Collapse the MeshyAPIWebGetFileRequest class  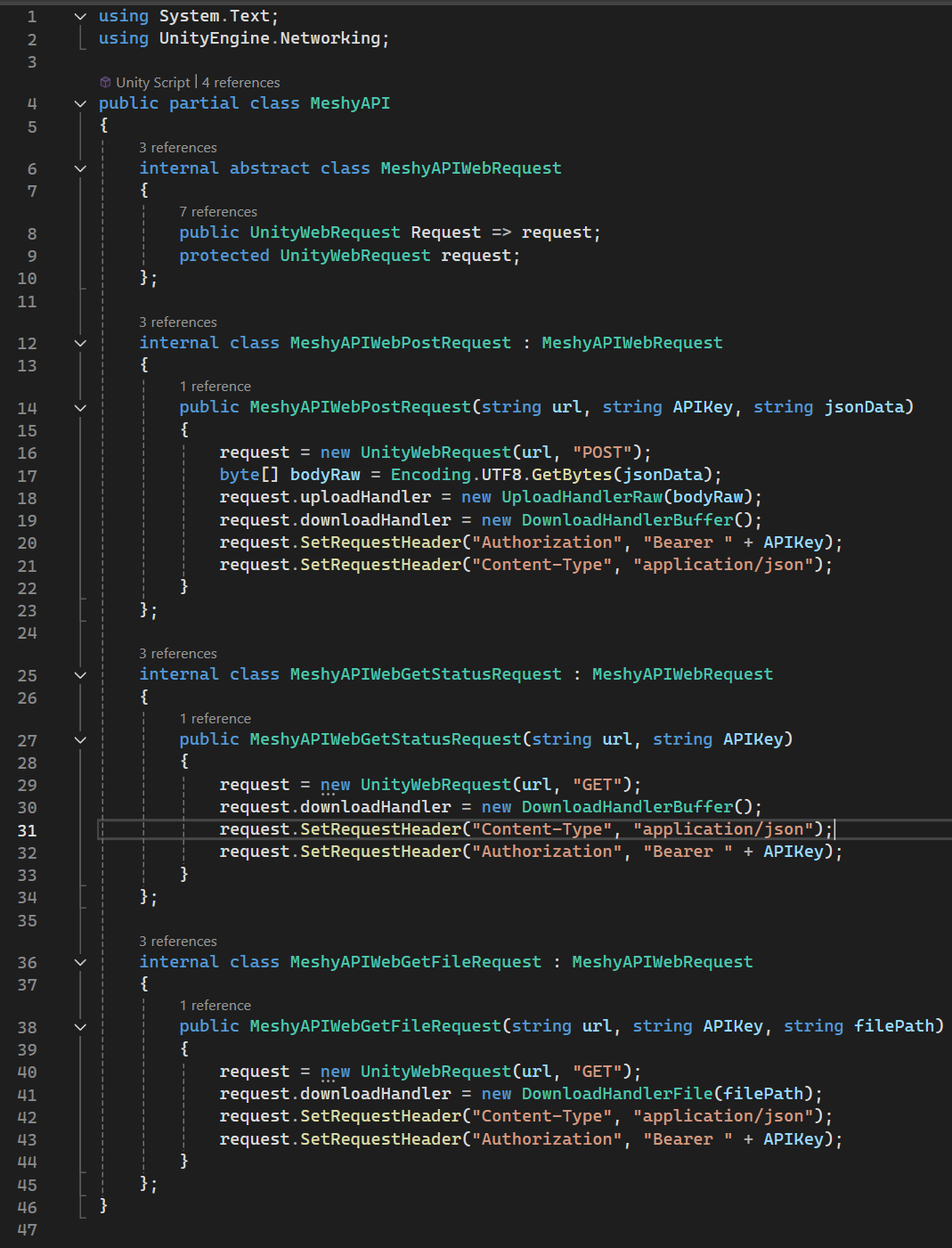[80, 962]
